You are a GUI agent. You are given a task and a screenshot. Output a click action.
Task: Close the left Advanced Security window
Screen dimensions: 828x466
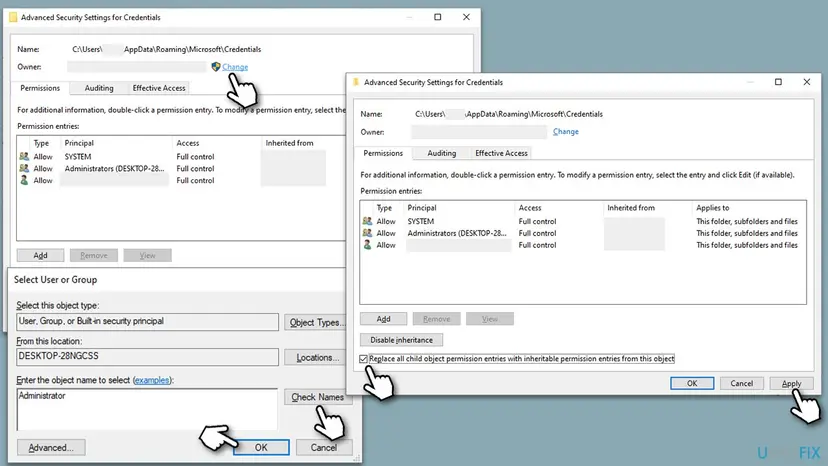point(466,17)
